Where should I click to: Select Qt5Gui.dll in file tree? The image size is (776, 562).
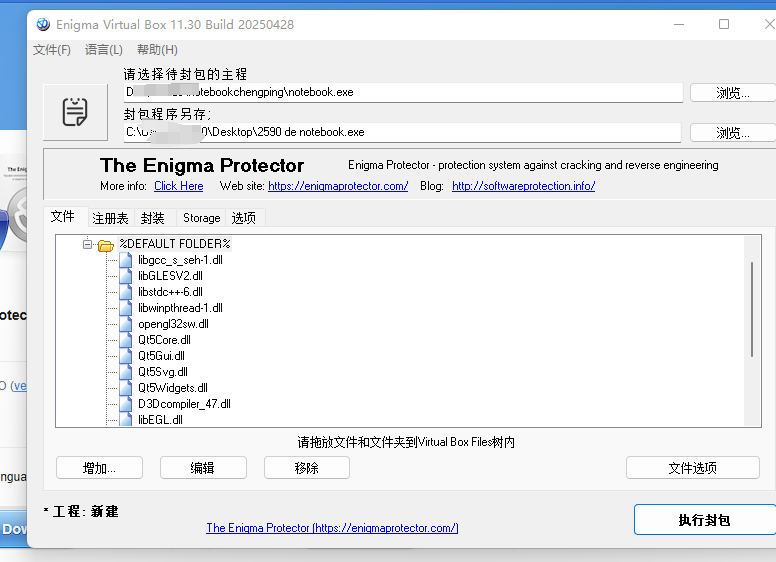click(161, 356)
